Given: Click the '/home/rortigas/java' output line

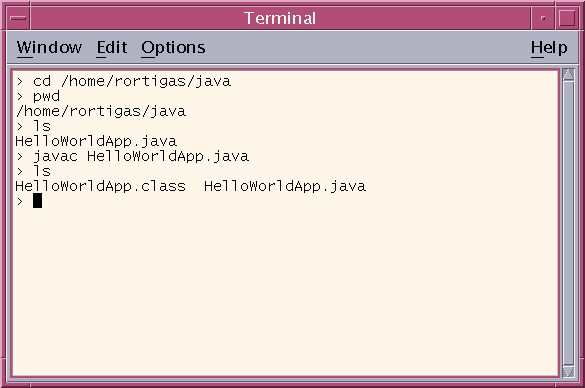Looking at the screenshot, I should [x=101, y=111].
